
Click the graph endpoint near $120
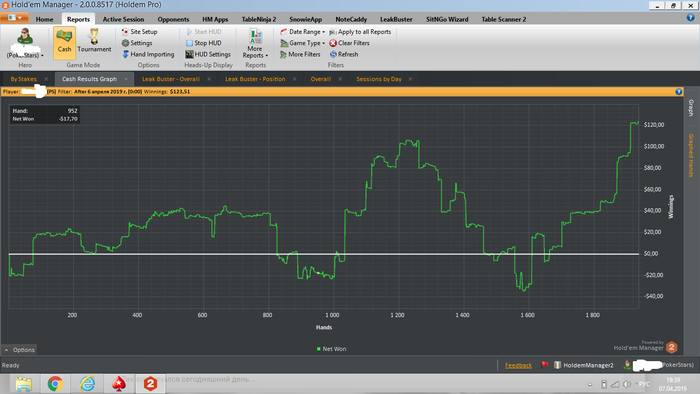click(638, 122)
